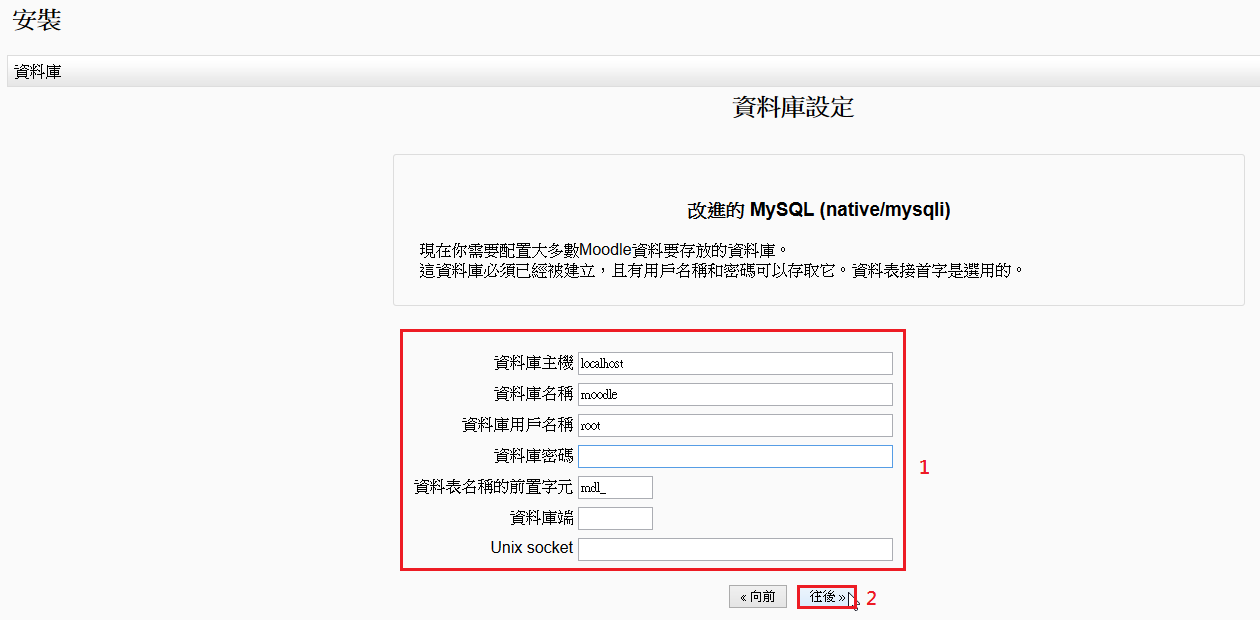This screenshot has height=620, width=1260.
Task: Focus the Unix socket text field
Action: [735, 549]
